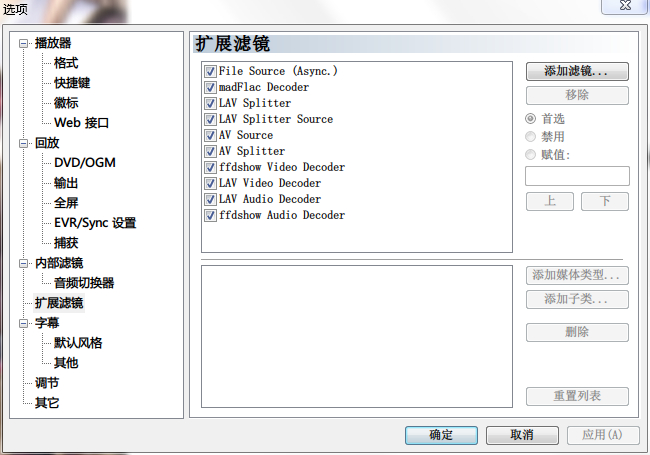Click the 赋值 value input field

pos(577,176)
